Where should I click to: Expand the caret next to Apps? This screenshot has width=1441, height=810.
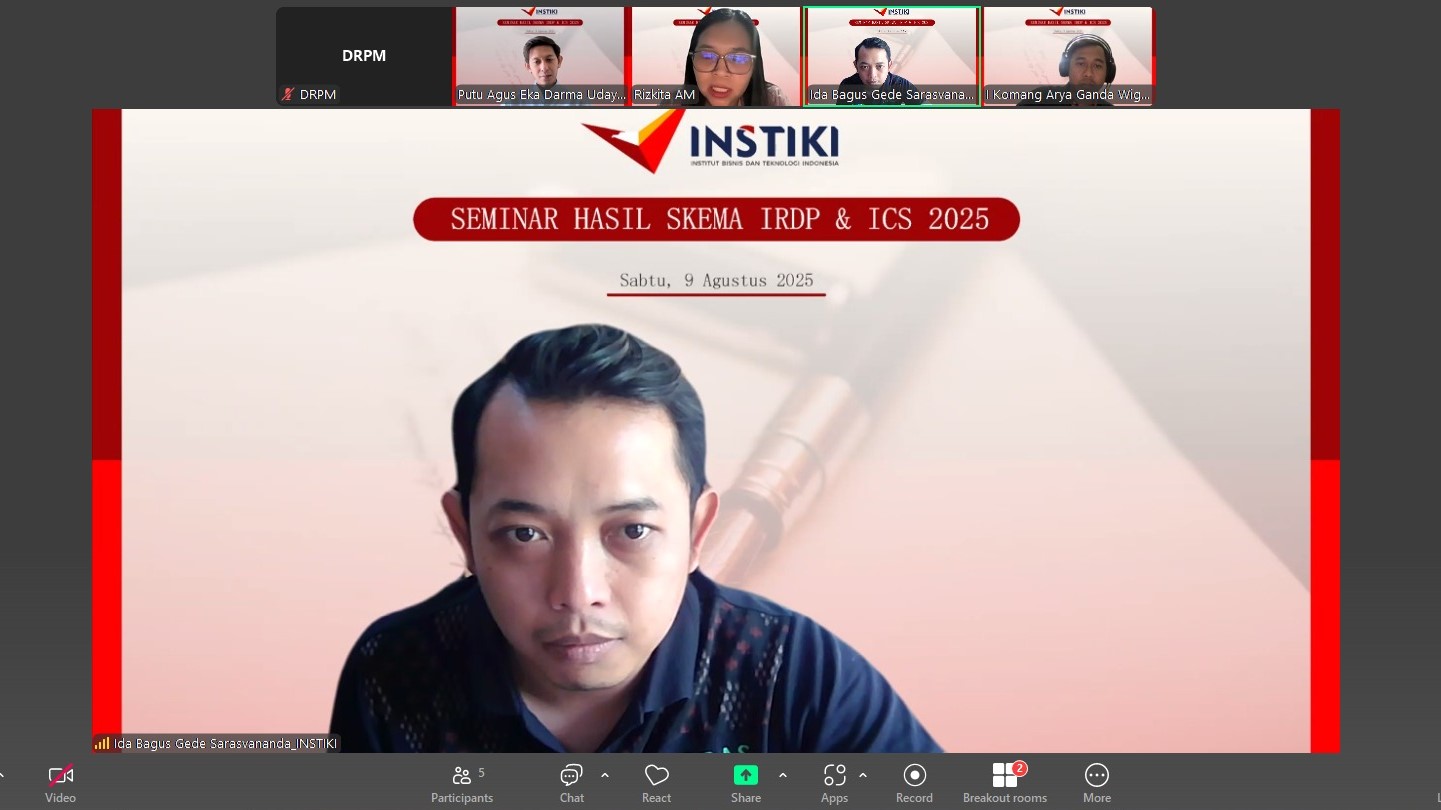[x=863, y=775]
